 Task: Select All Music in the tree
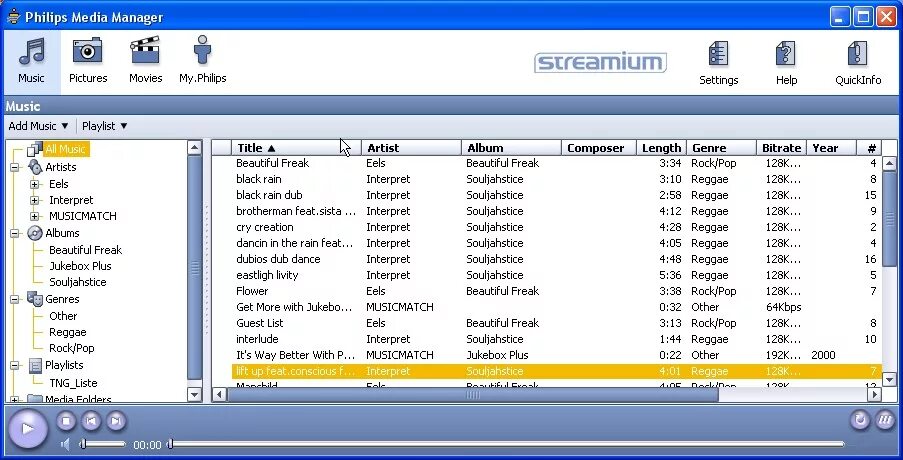pos(65,149)
